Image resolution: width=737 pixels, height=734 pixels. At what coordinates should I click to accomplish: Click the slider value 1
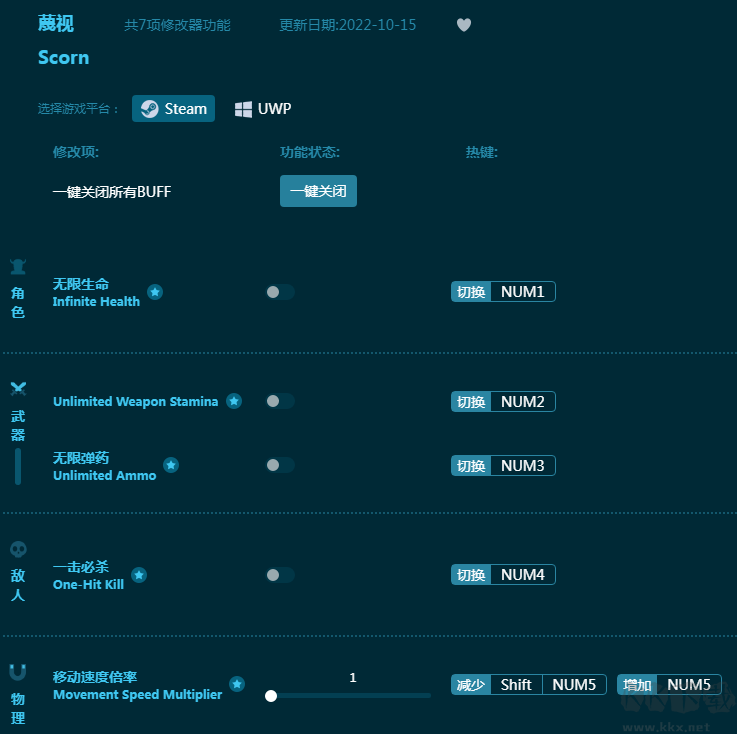coord(353,678)
